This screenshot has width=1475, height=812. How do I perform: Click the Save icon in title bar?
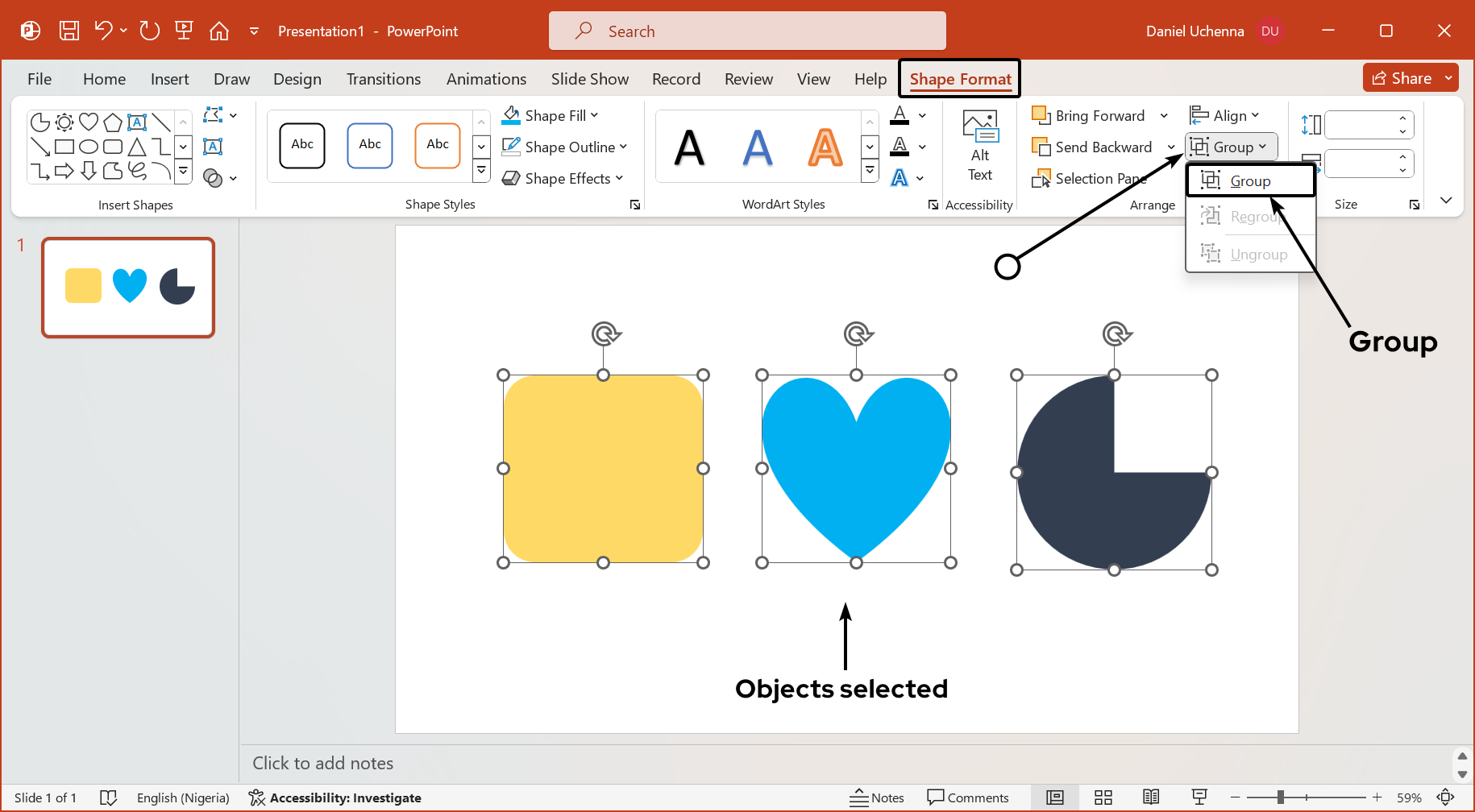[69, 31]
